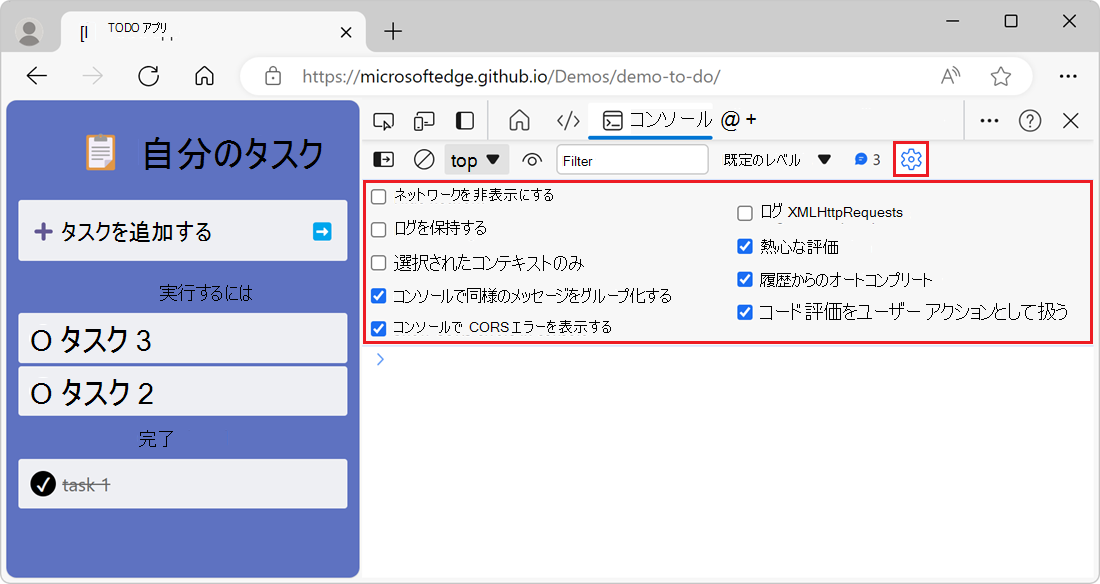The height and width of the screenshot is (584, 1100).
Task: Clear the console output
Action: [423, 158]
